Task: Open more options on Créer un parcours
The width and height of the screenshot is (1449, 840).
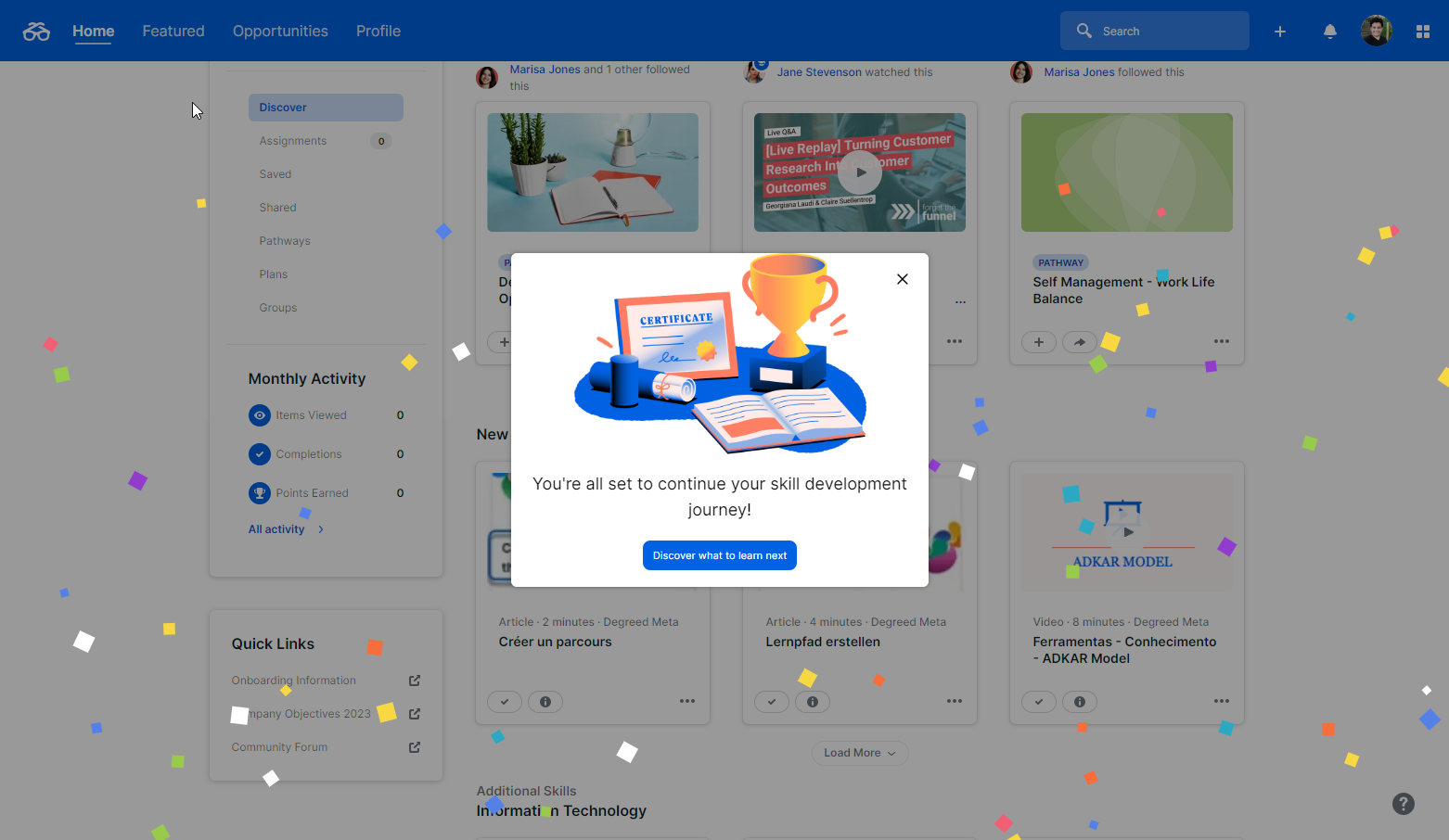Action: click(686, 702)
